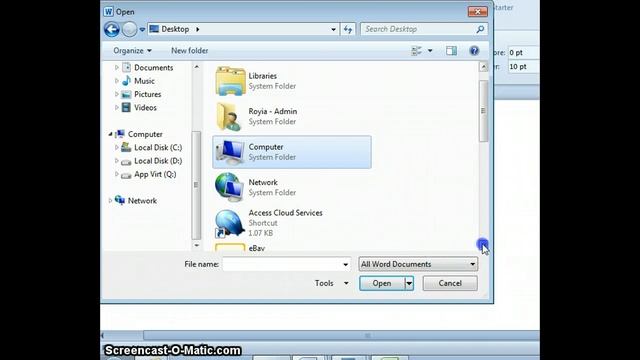Screen dimensions: 640x360
Task: Click the Network globe icon in file list
Action: 229,187
